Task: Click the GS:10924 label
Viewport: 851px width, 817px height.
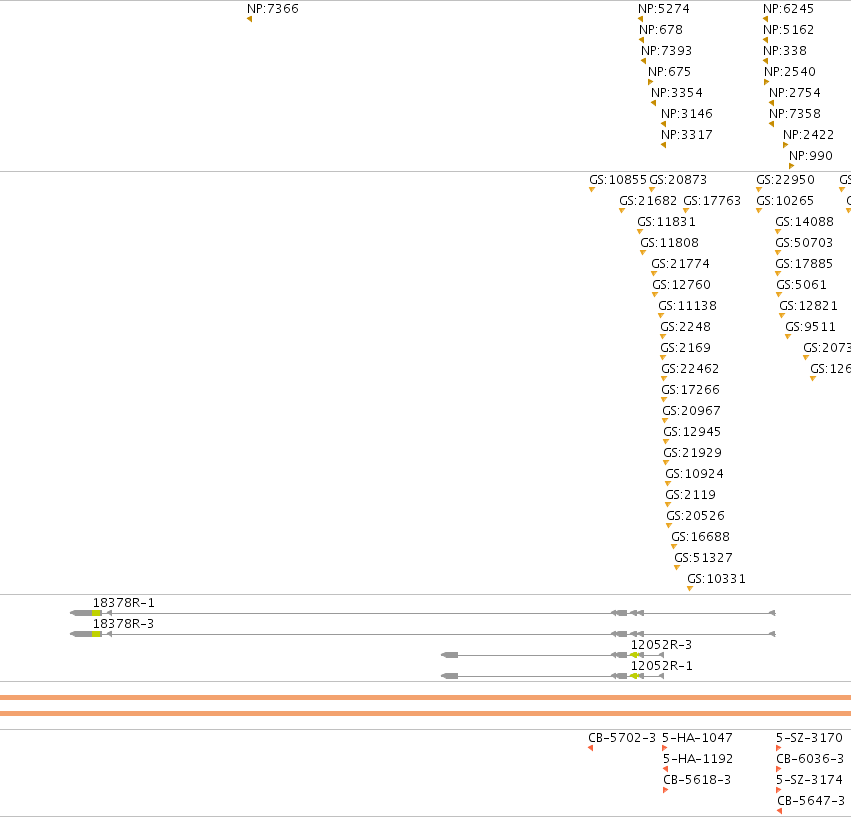Action: 694,474
